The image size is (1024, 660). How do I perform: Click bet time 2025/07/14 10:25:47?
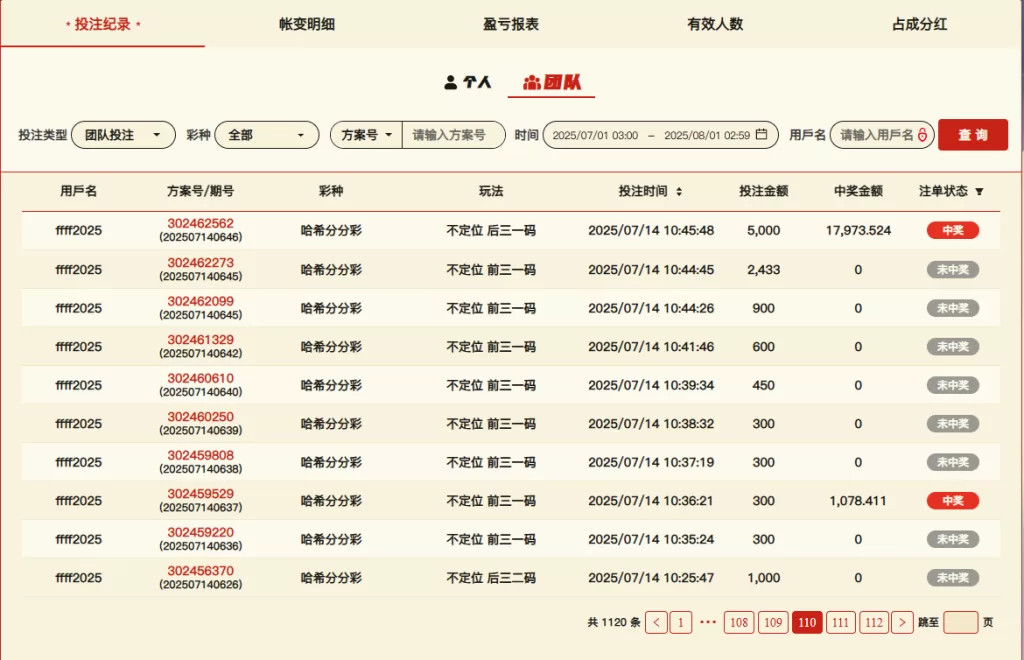coord(651,578)
